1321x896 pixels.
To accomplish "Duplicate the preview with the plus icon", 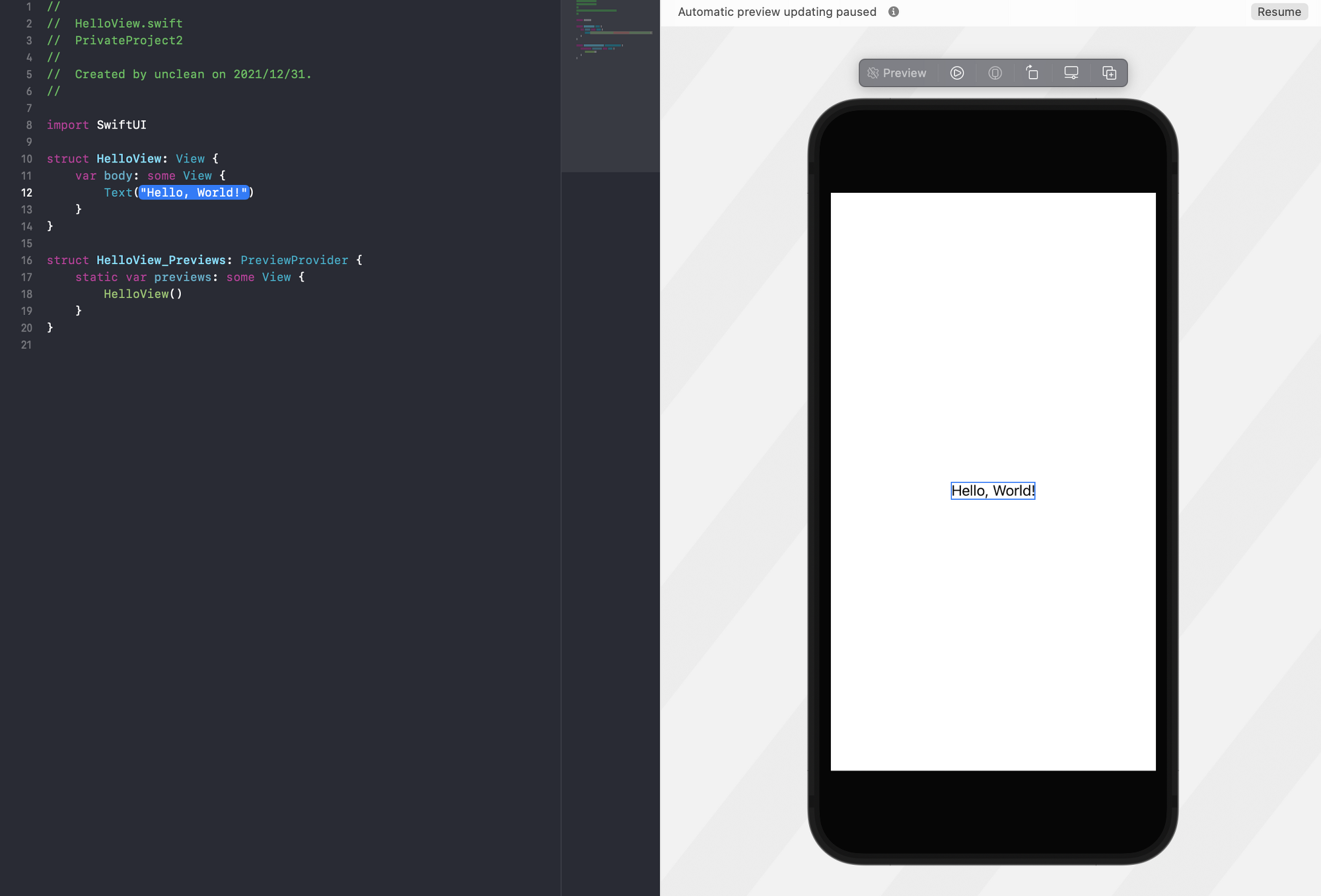I will pyautogui.click(x=1110, y=73).
